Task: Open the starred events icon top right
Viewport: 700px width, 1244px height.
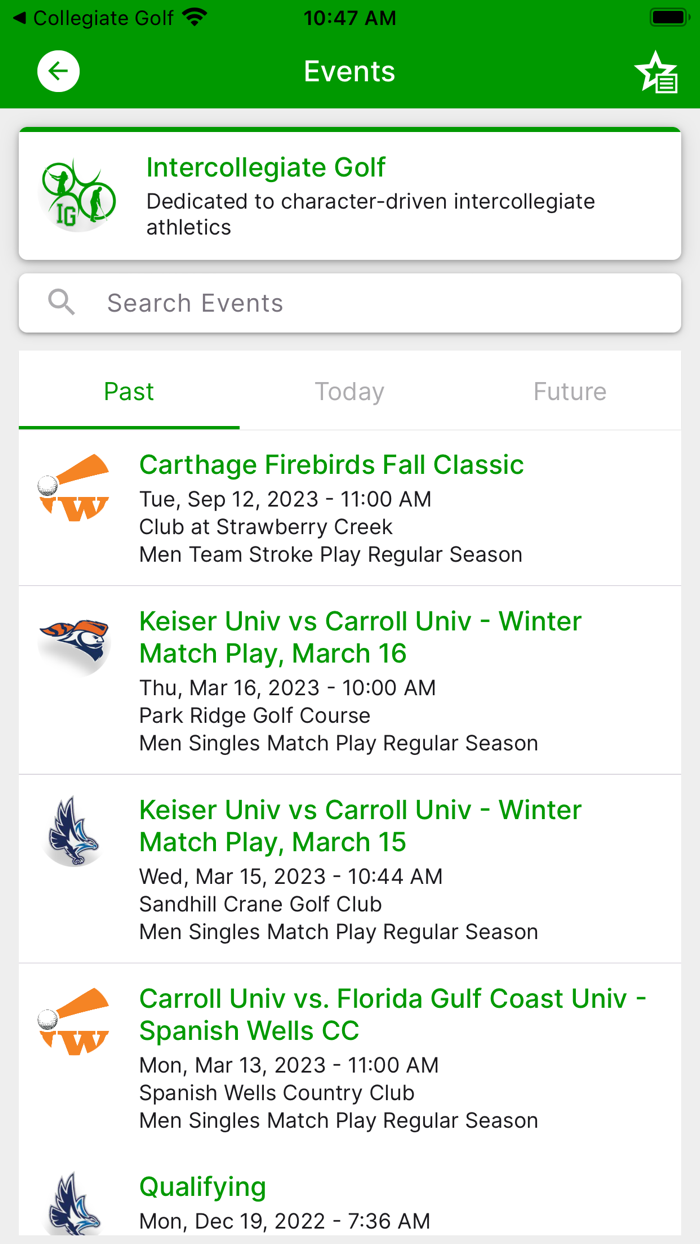Action: [x=655, y=71]
